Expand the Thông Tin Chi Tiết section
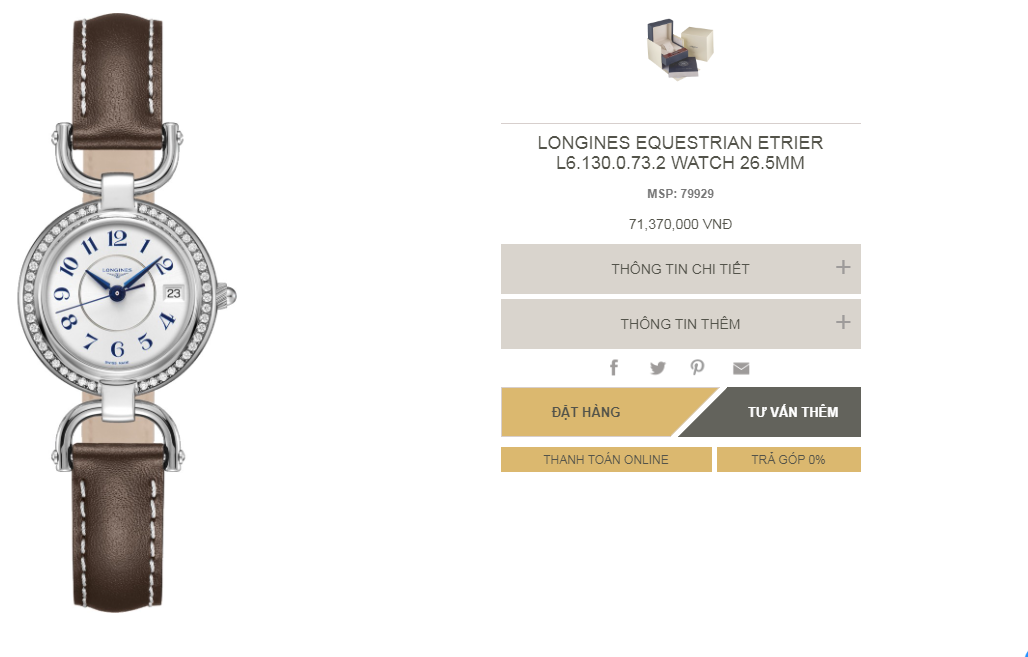Viewport: 1028px width, 657px height. pyautogui.click(x=680, y=269)
